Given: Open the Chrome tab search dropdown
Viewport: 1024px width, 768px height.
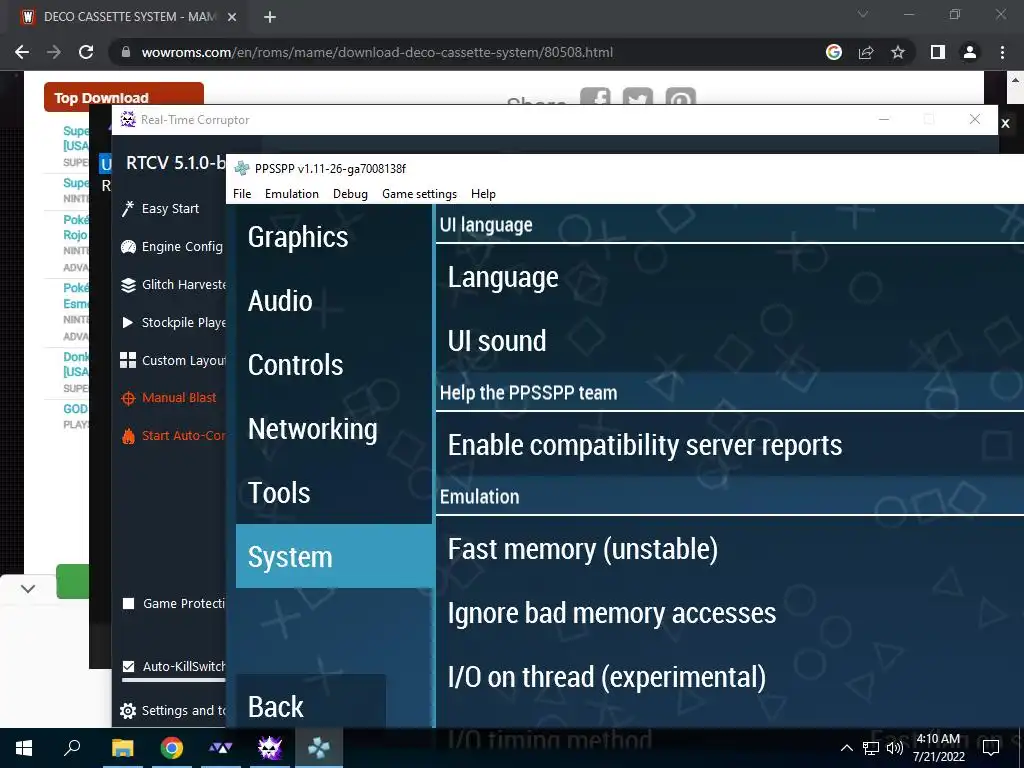Looking at the screenshot, I should [863, 14].
